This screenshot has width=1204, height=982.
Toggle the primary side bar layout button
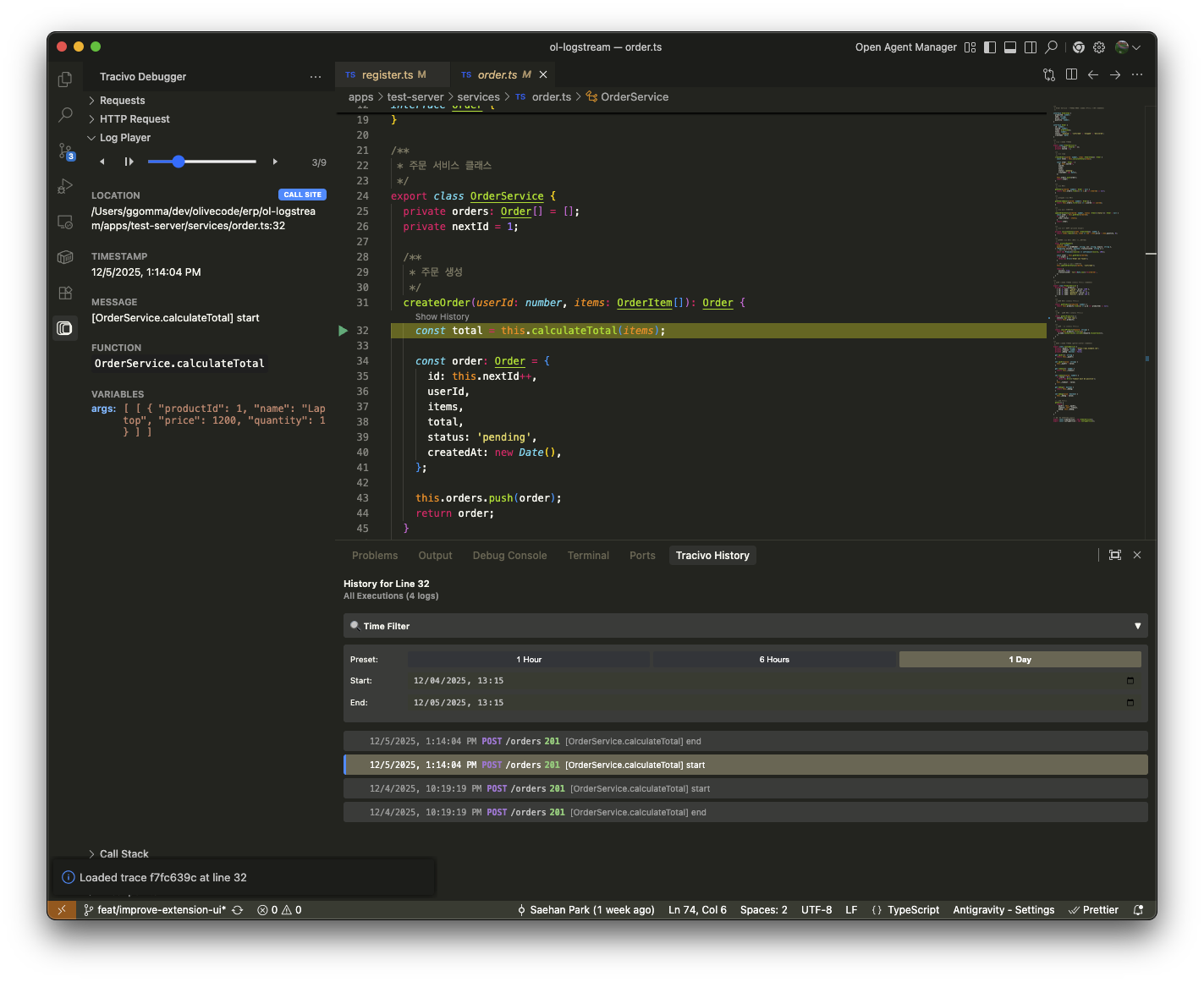tap(989, 47)
